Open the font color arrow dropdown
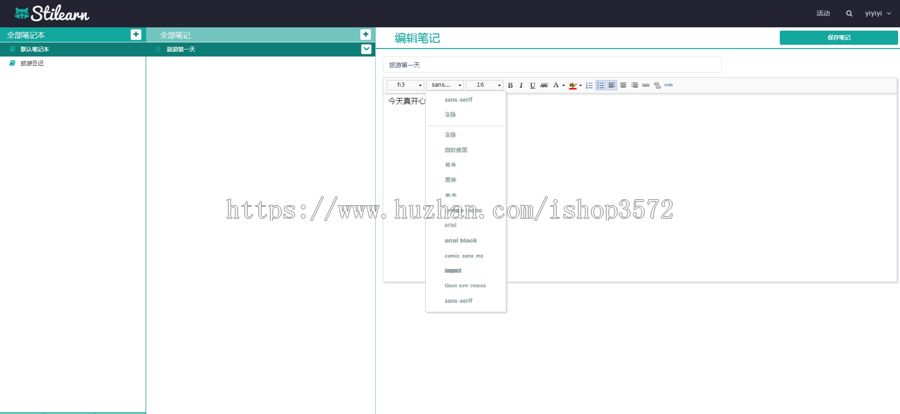The image size is (900, 414). (564, 86)
